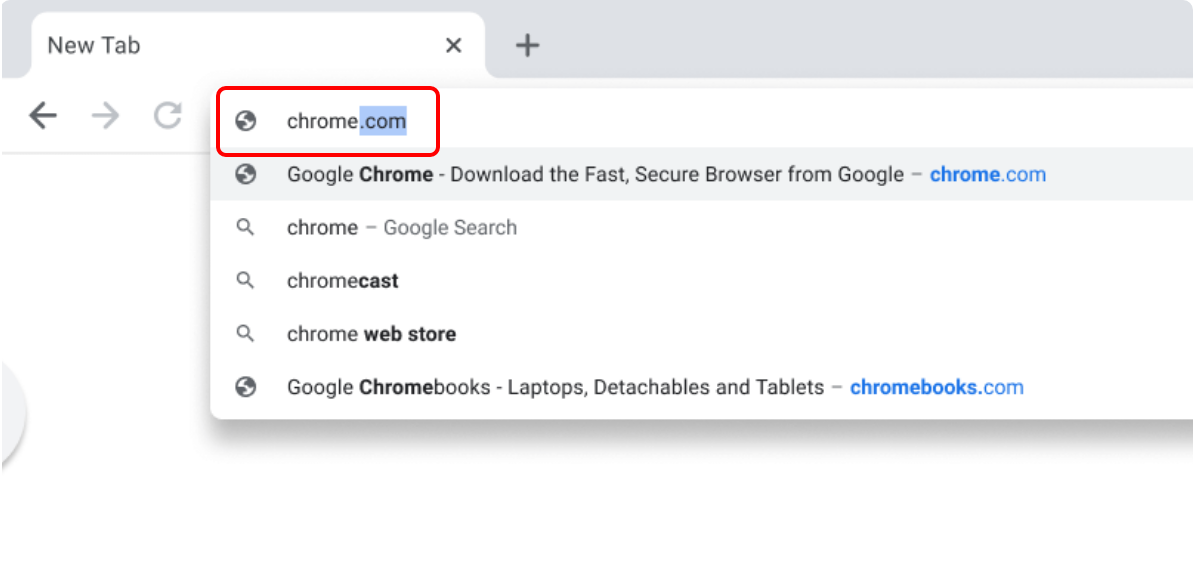Choose the "chrome – Google Search" suggestion
The width and height of the screenshot is (1193, 582).
(x=402, y=227)
